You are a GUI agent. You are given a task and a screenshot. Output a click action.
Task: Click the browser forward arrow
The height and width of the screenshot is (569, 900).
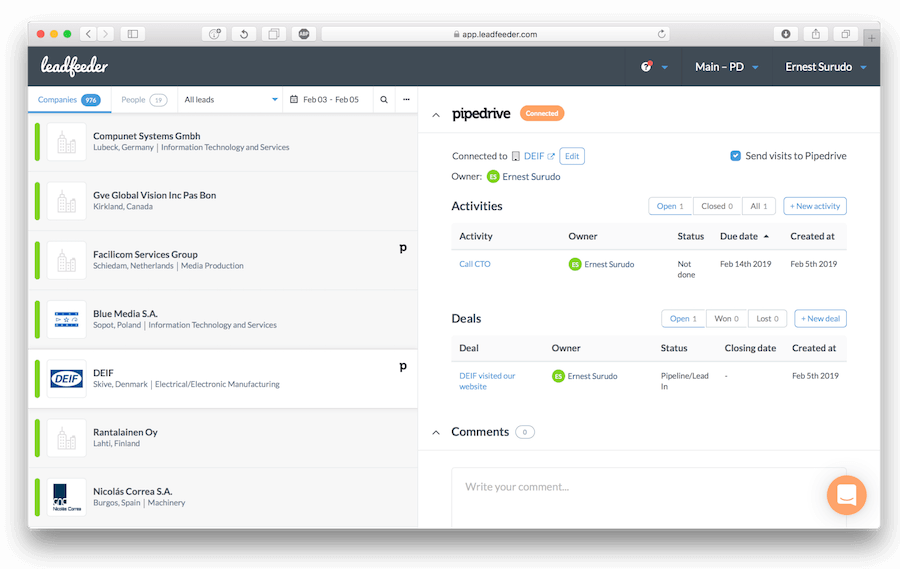[106, 34]
